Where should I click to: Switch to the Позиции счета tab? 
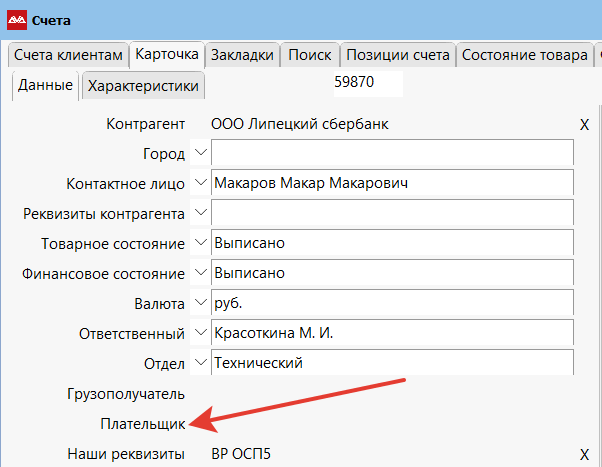tap(398, 55)
